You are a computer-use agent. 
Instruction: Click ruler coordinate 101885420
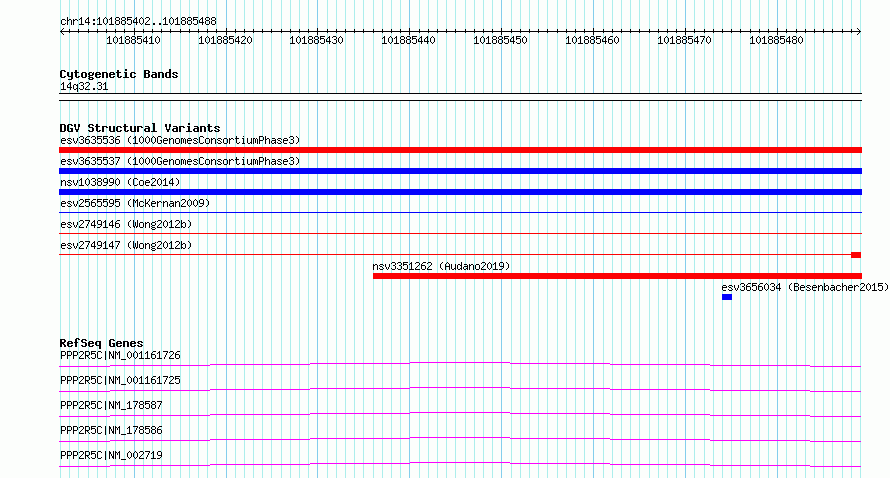tap(225, 40)
